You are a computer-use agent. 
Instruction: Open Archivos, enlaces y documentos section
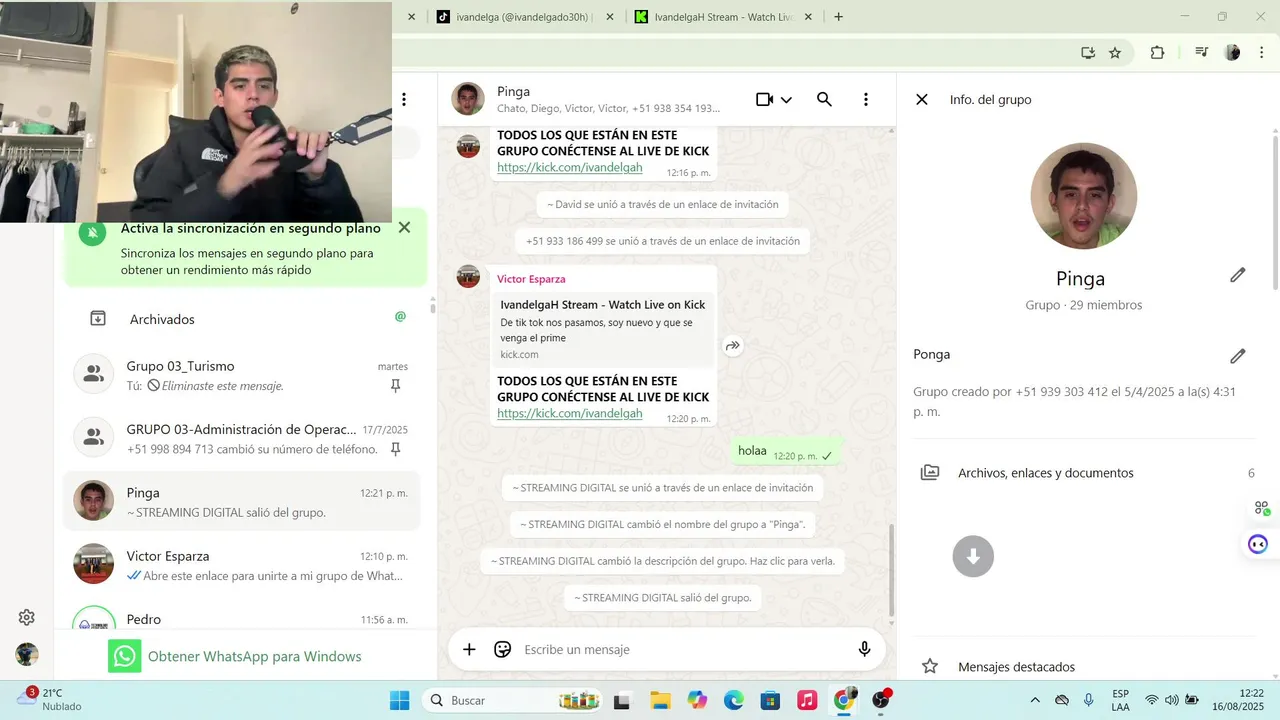tap(1084, 473)
